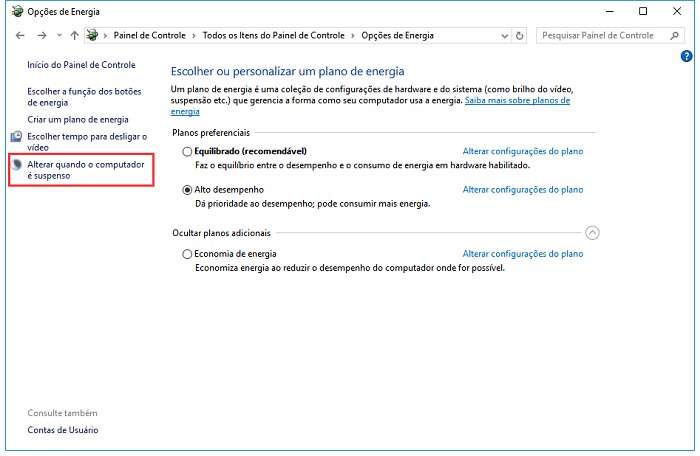Click the Planos preferenciais label
Screen dimensions: 700x456
tap(211, 133)
